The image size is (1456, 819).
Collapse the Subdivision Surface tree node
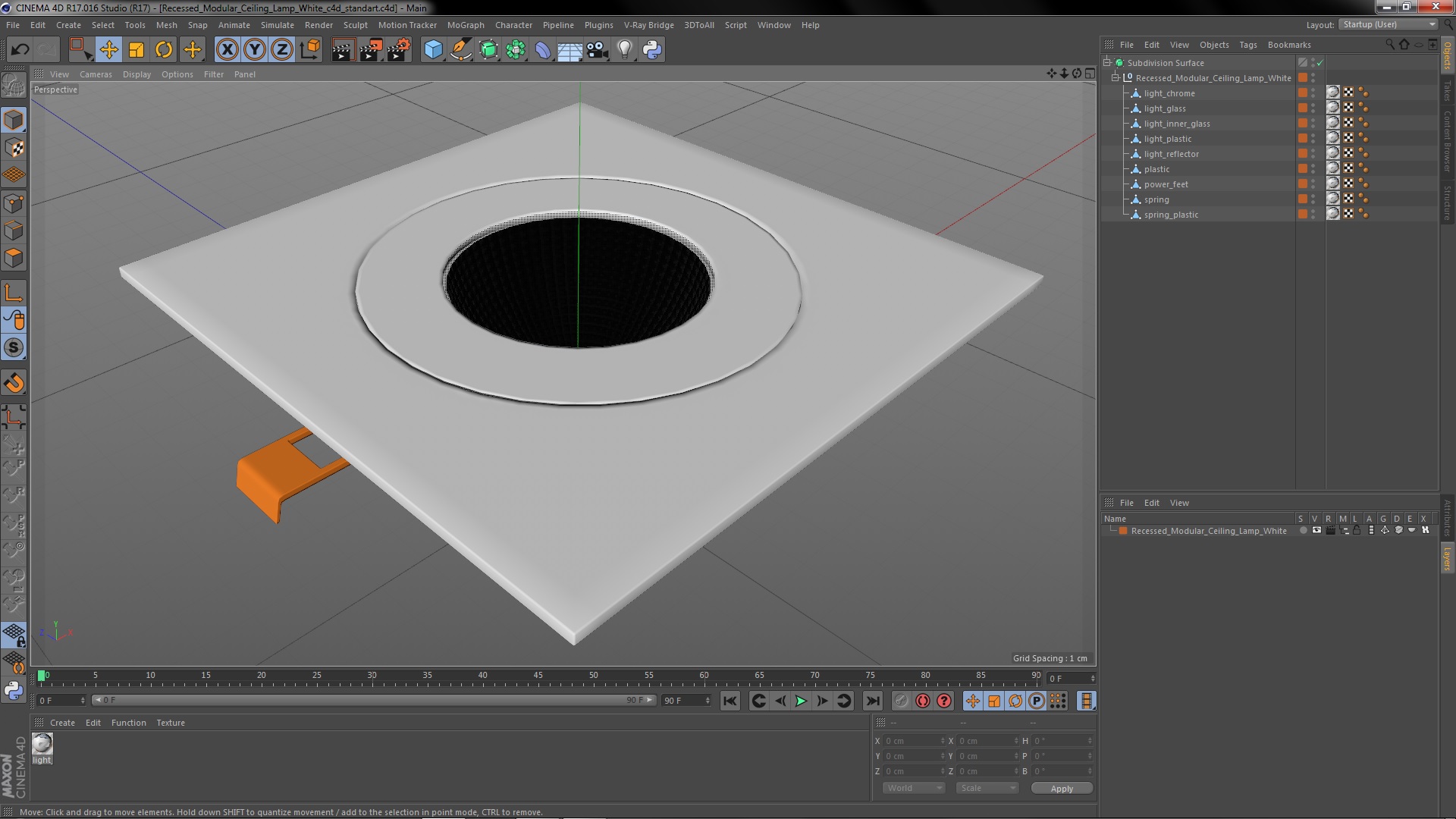coord(1107,63)
